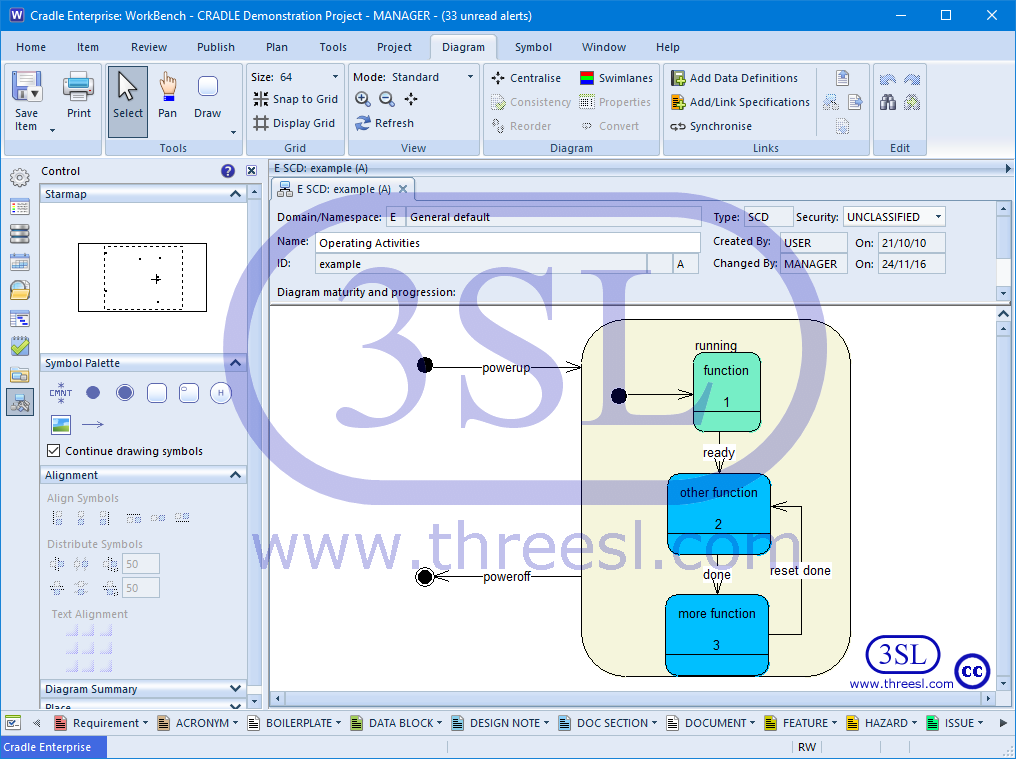The height and width of the screenshot is (759, 1016).
Task: Click the FEATURE item button
Action: tap(800, 723)
